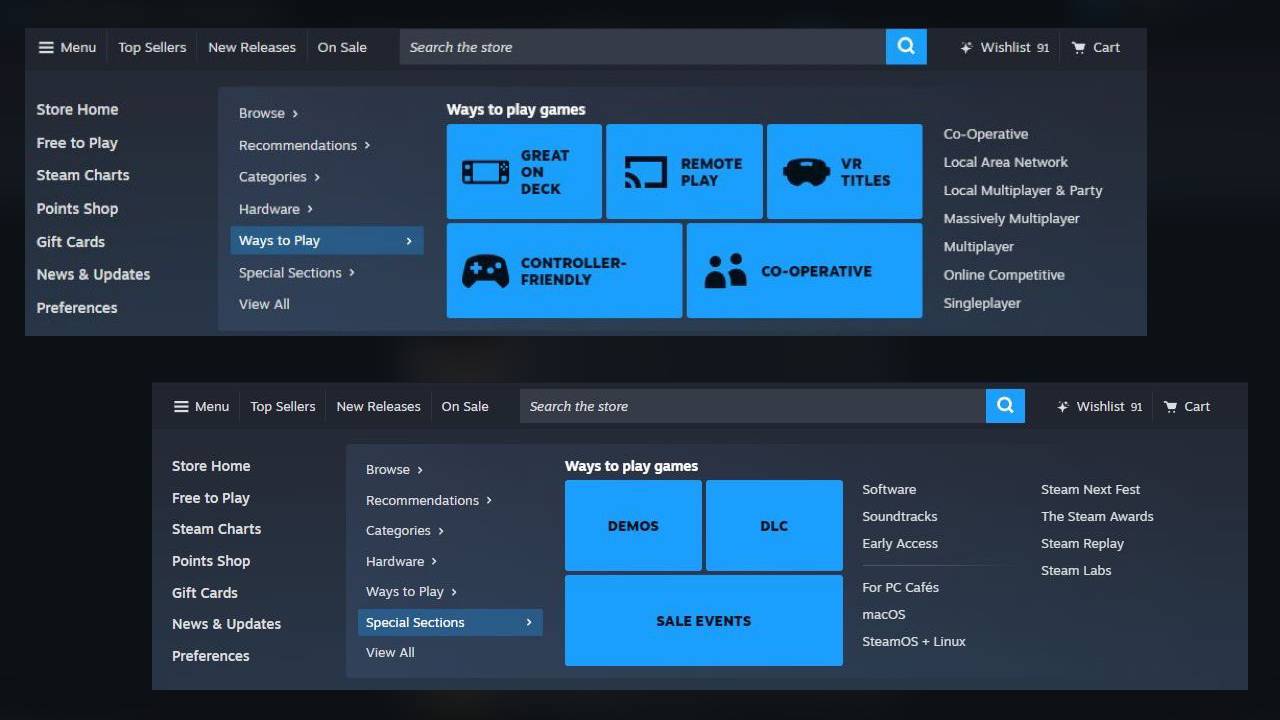
Task: Click View All in the upper panel
Action: [264, 304]
